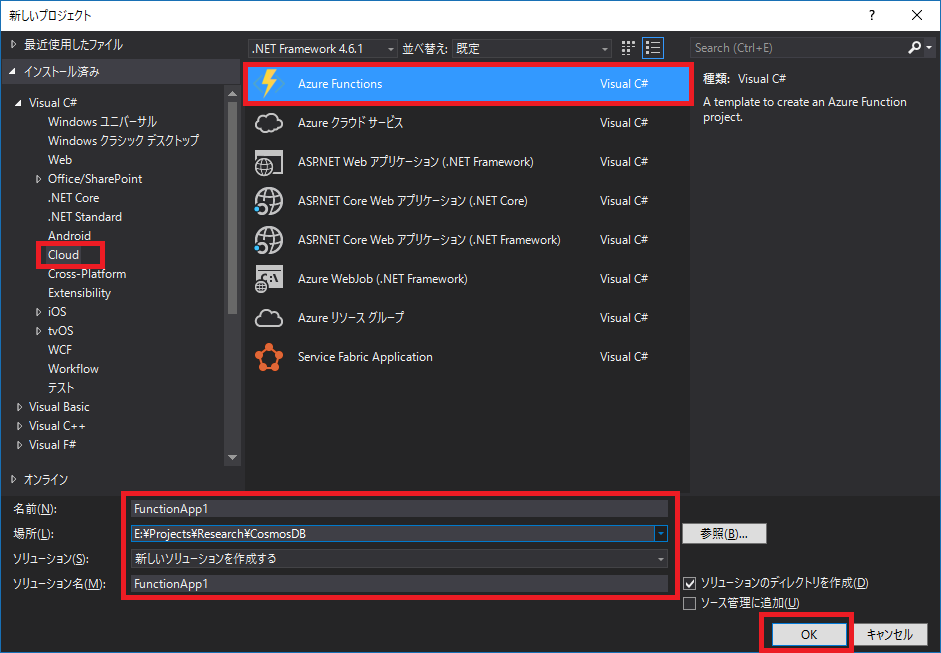The image size is (941, 653).
Task: Click the Search (Ctrl+E) box
Action: (x=800, y=47)
